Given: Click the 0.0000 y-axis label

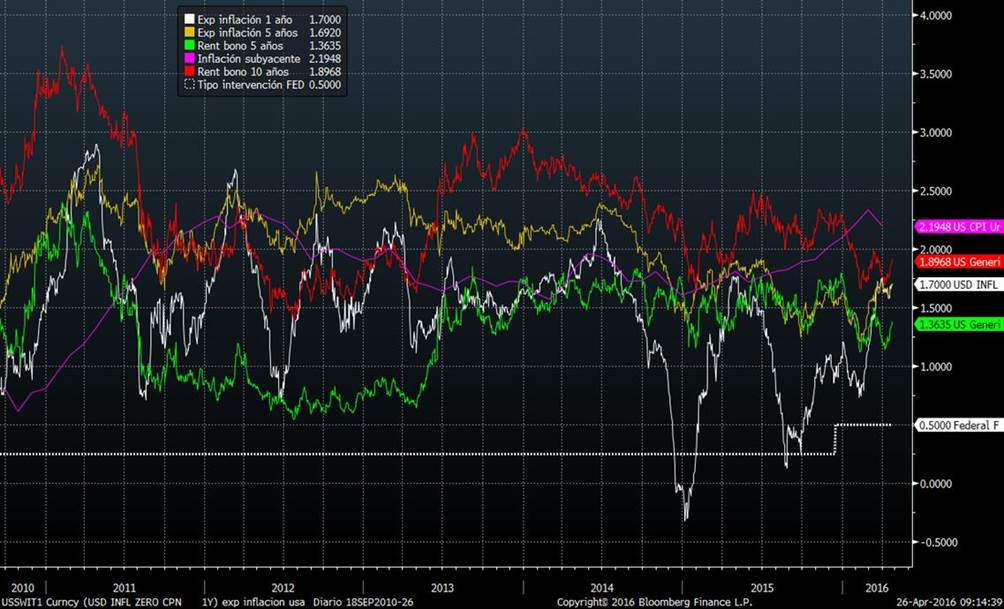Looking at the screenshot, I should (935, 483).
